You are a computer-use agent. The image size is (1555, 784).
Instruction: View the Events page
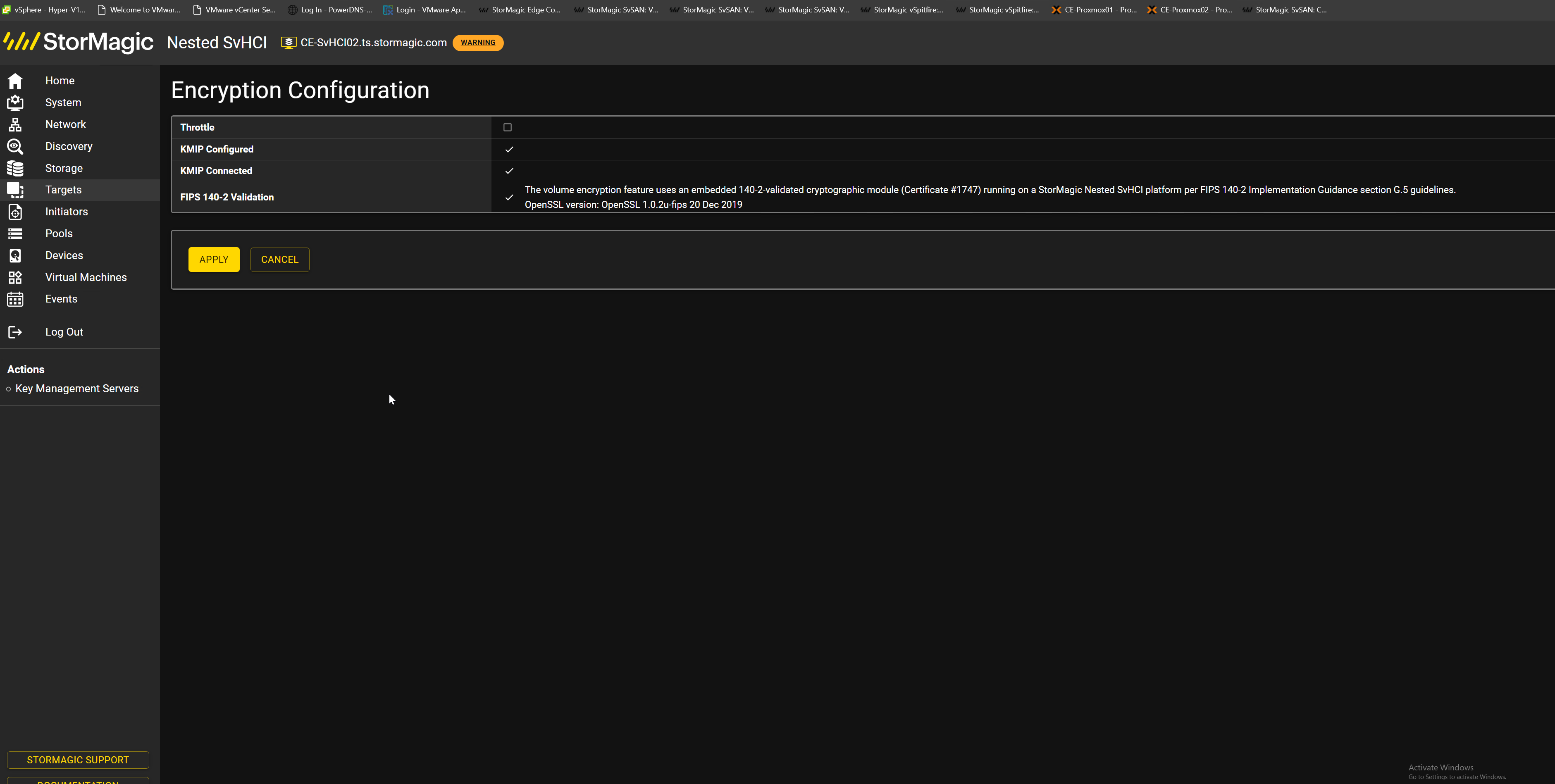point(61,299)
